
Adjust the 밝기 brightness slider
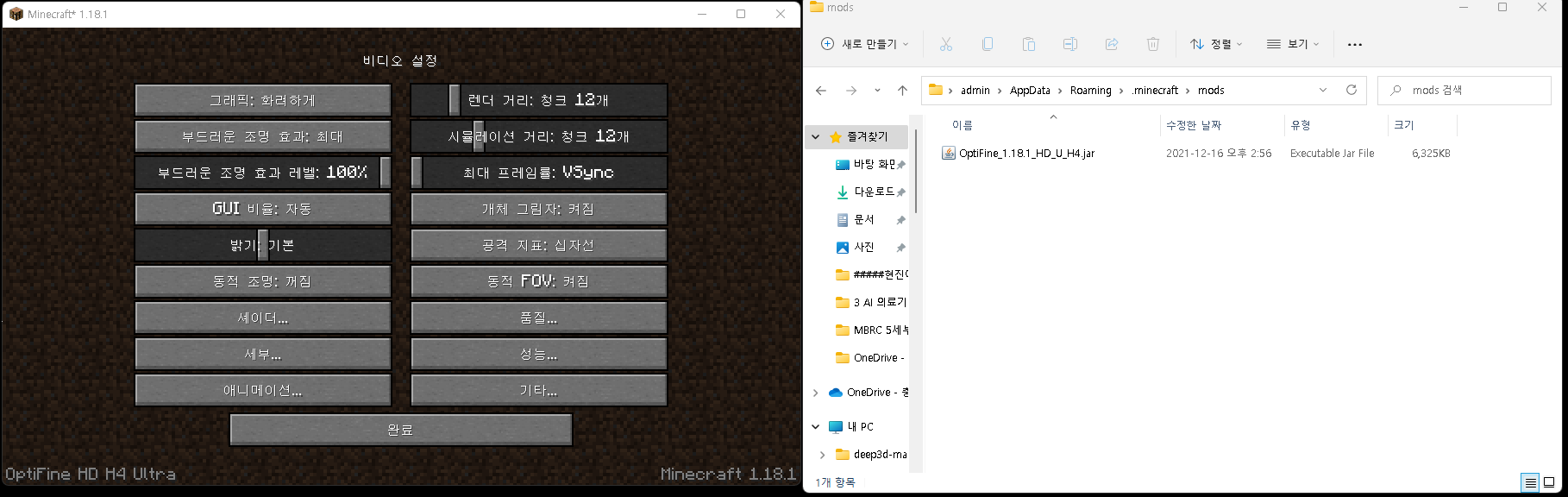coord(263,245)
